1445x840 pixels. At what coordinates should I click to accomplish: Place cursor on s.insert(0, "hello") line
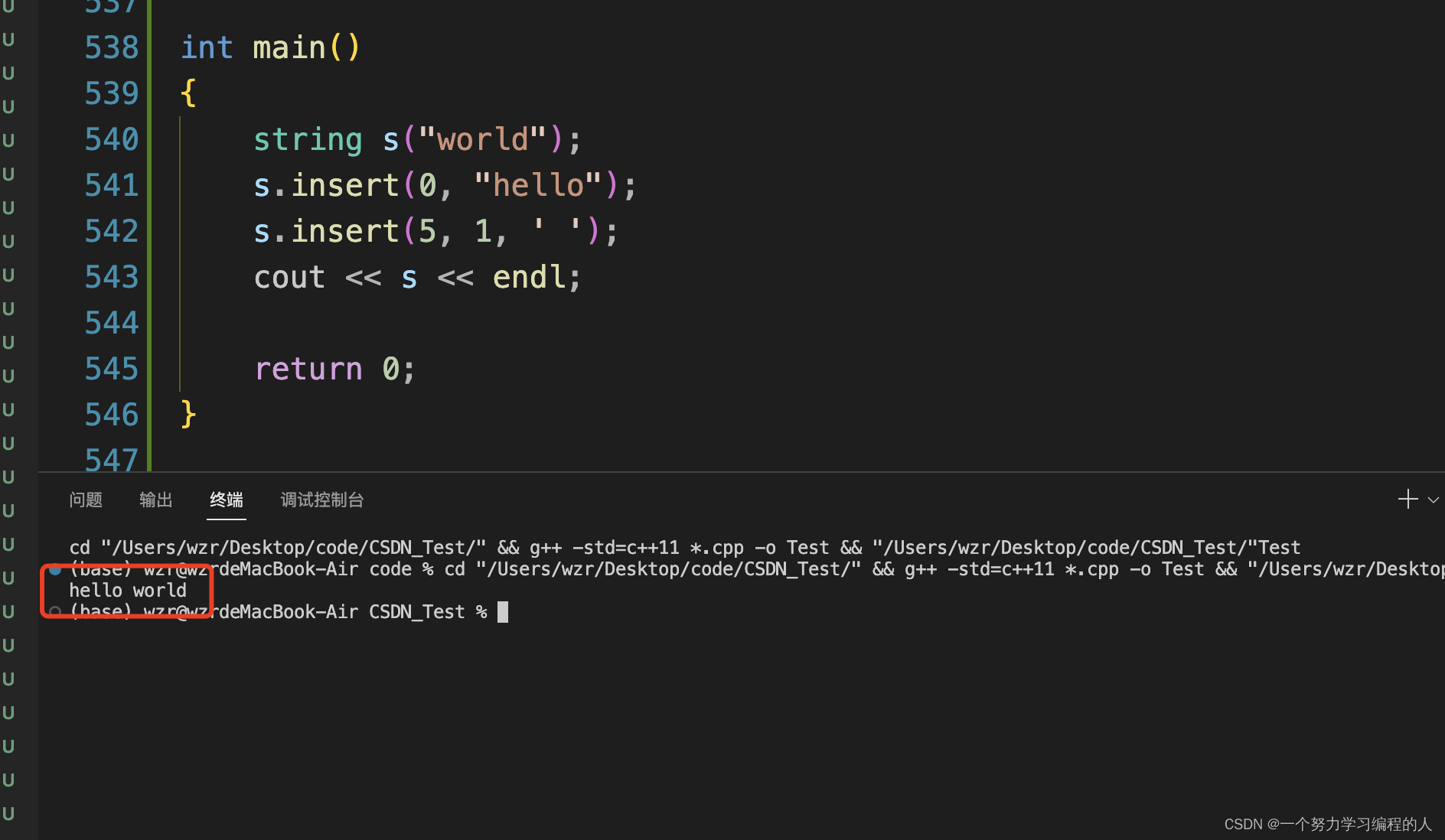pyautogui.click(x=445, y=185)
